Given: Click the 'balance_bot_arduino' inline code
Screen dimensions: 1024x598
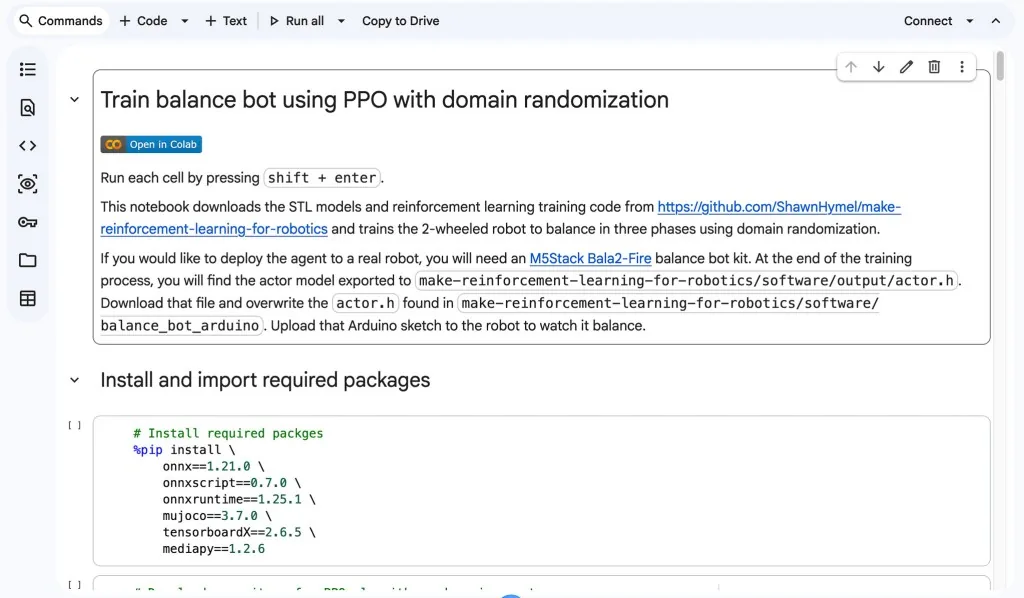Looking at the screenshot, I should coord(180,326).
